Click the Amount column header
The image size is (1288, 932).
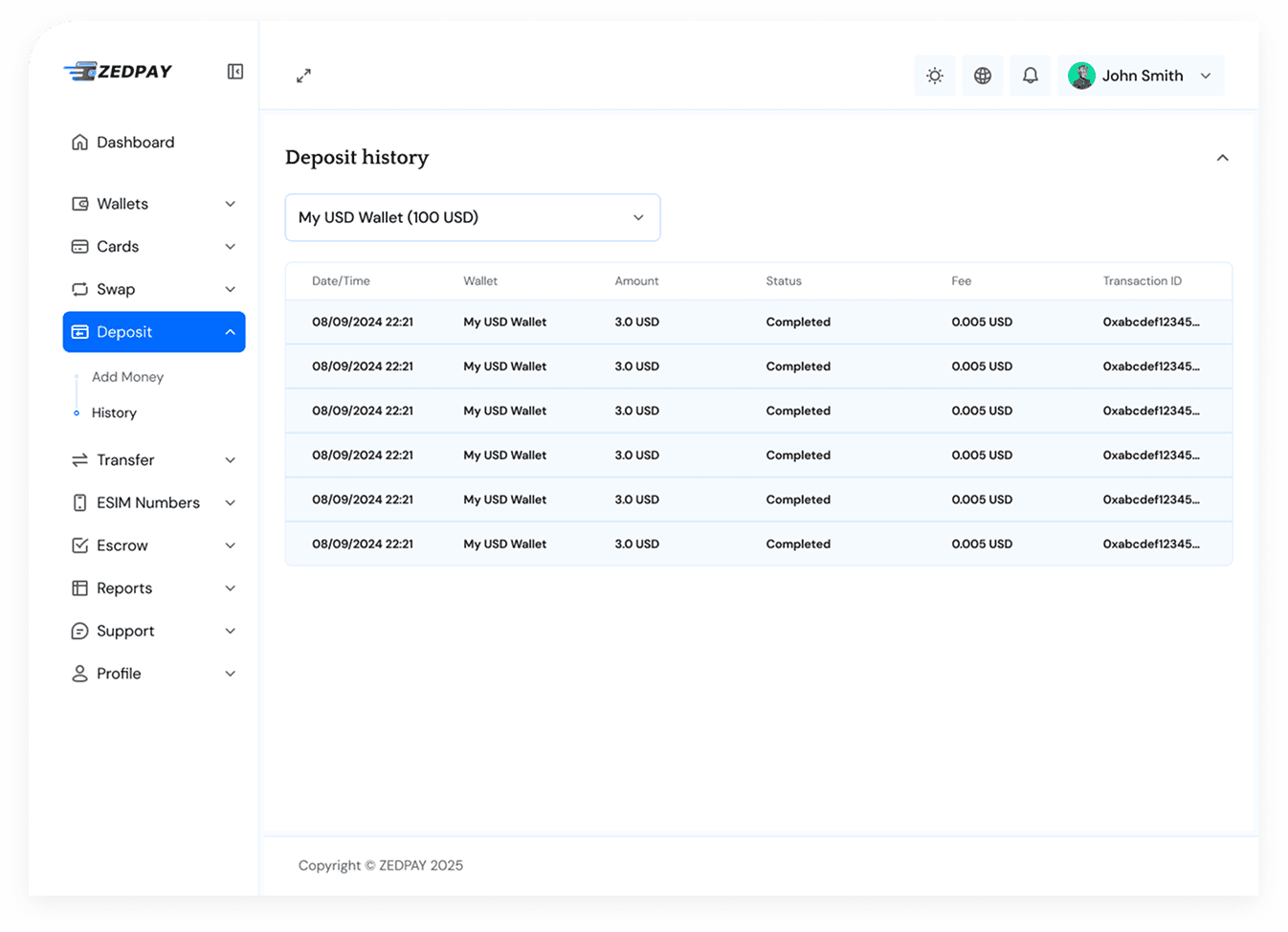pyautogui.click(x=636, y=281)
